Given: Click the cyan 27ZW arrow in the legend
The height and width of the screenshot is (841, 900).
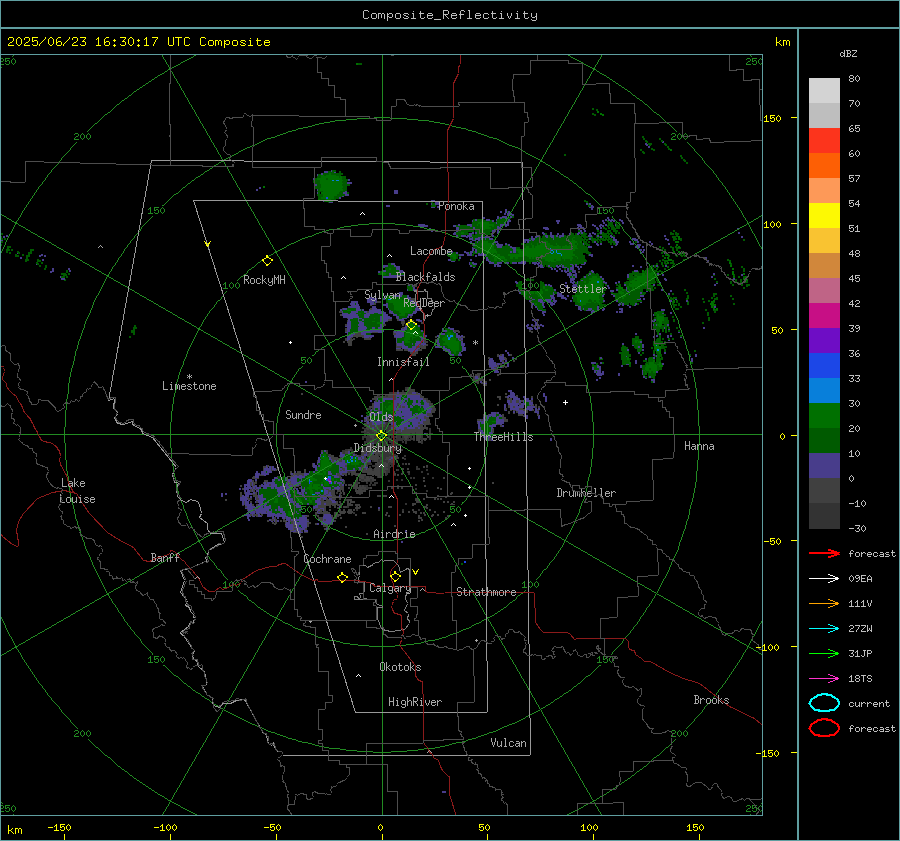Looking at the screenshot, I should pyautogui.click(x=824, y=629).
